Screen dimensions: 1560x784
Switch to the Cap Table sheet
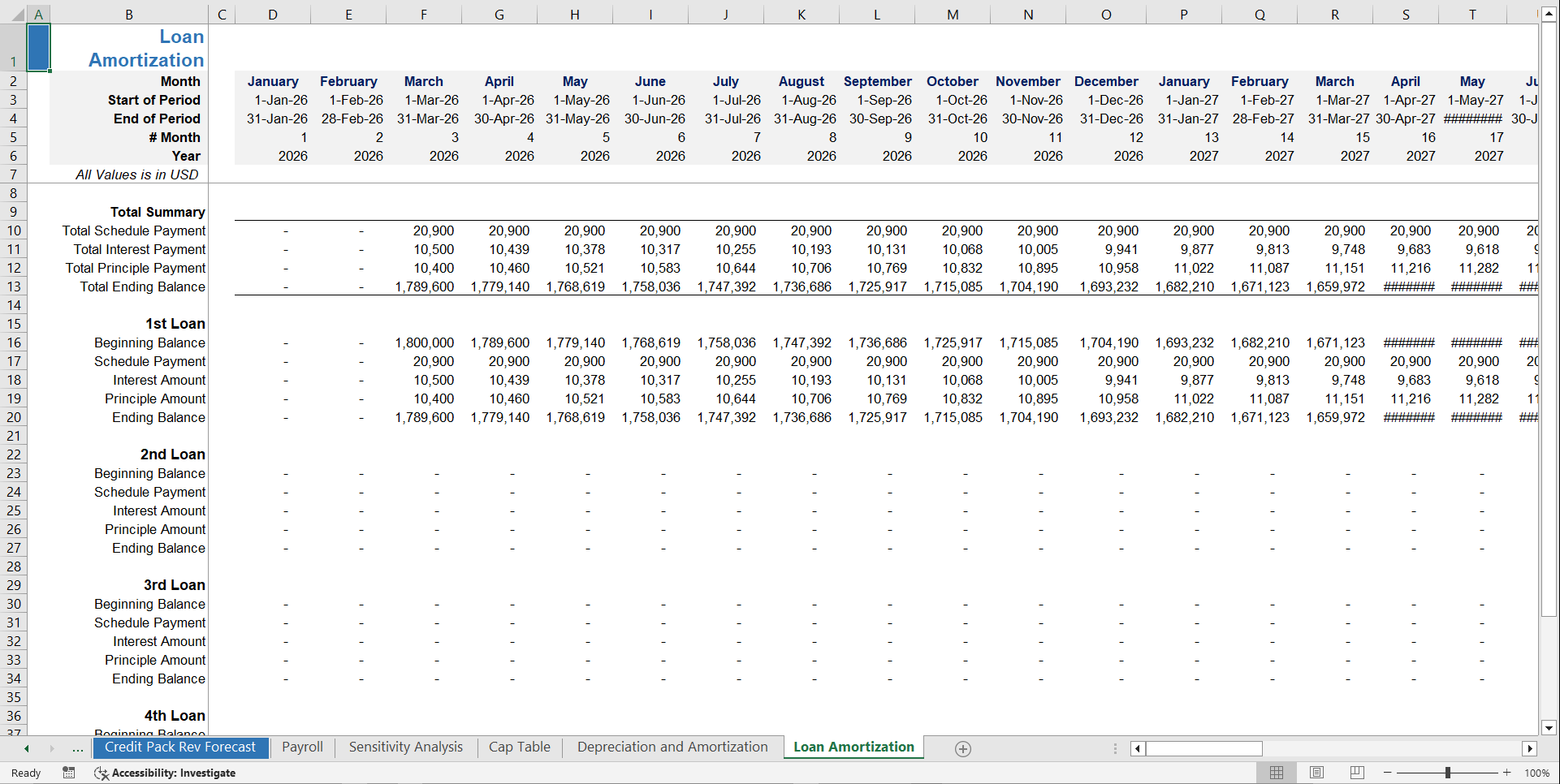519,747
